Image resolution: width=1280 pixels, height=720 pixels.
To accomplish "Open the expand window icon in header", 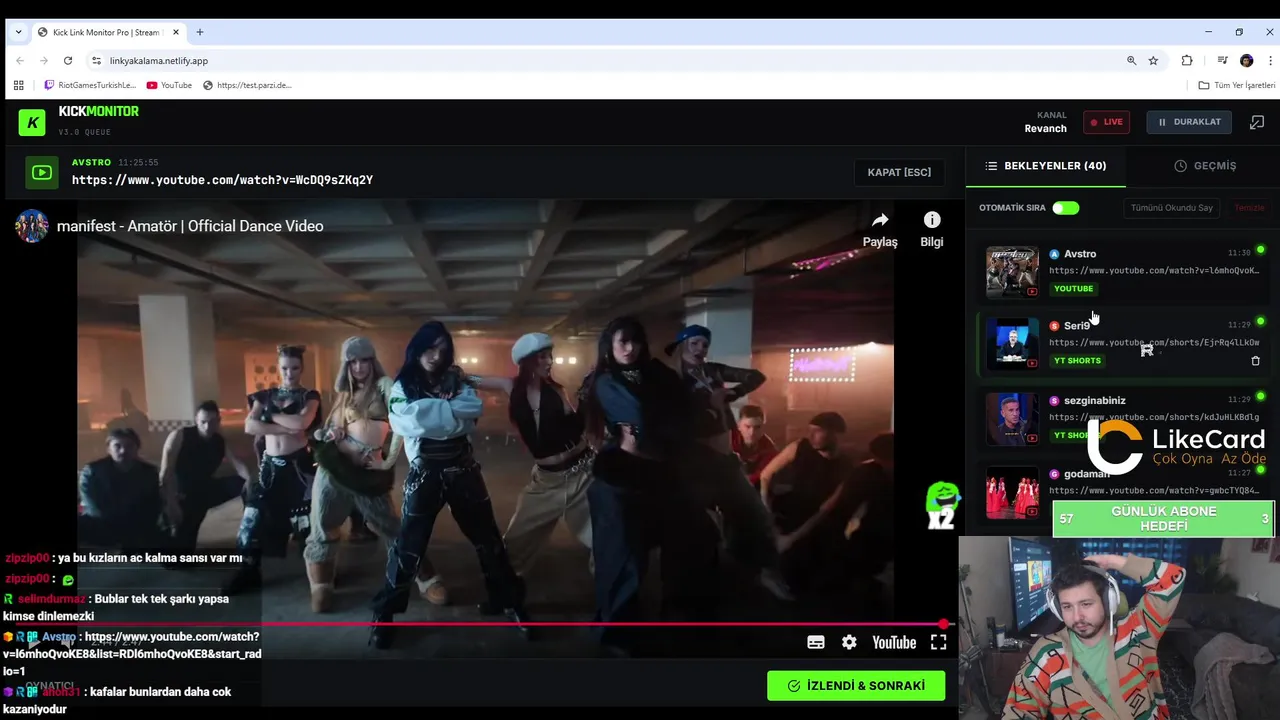I will pos(1257,122).
